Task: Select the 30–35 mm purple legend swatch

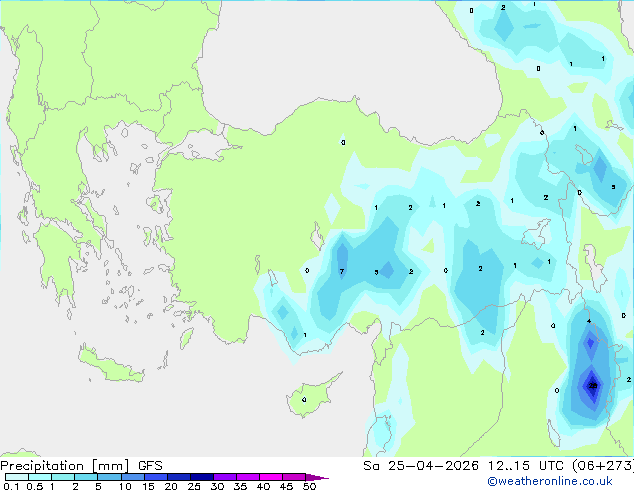Action: pyautogui.click(x=225, y=477)
